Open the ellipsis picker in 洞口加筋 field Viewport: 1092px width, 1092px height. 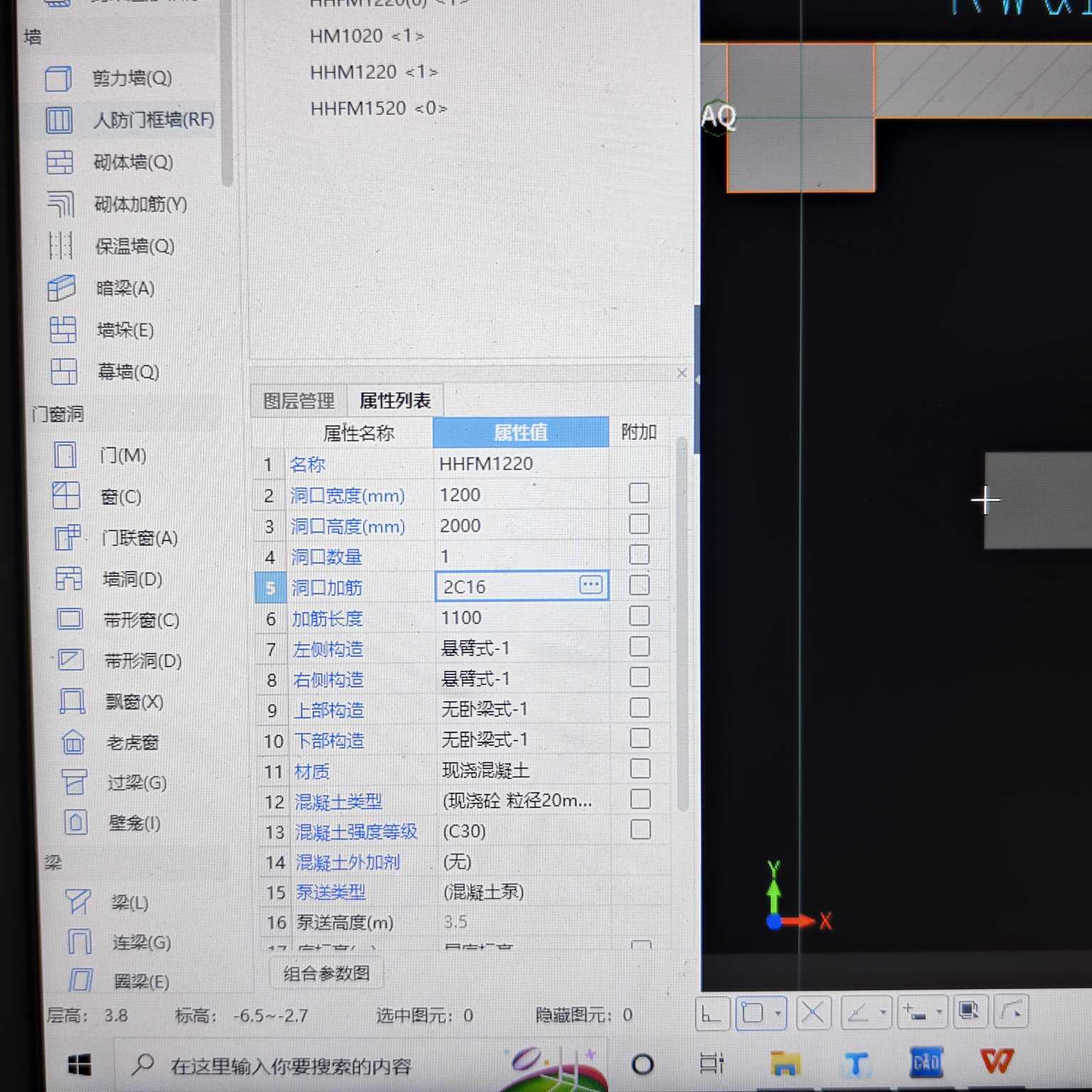(591, 585)
